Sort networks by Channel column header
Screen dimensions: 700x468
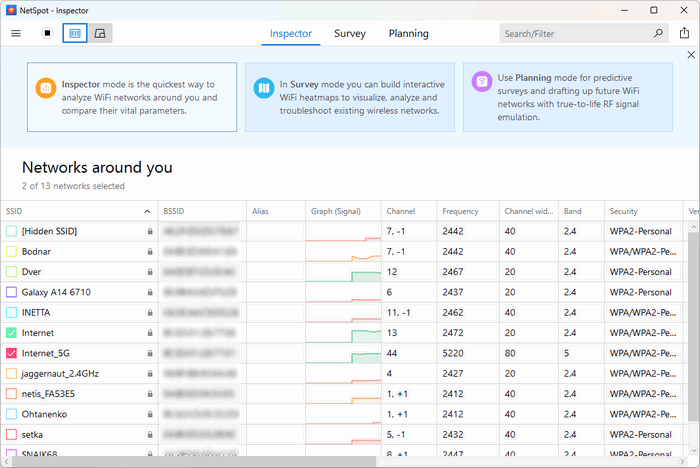point(400,211)
